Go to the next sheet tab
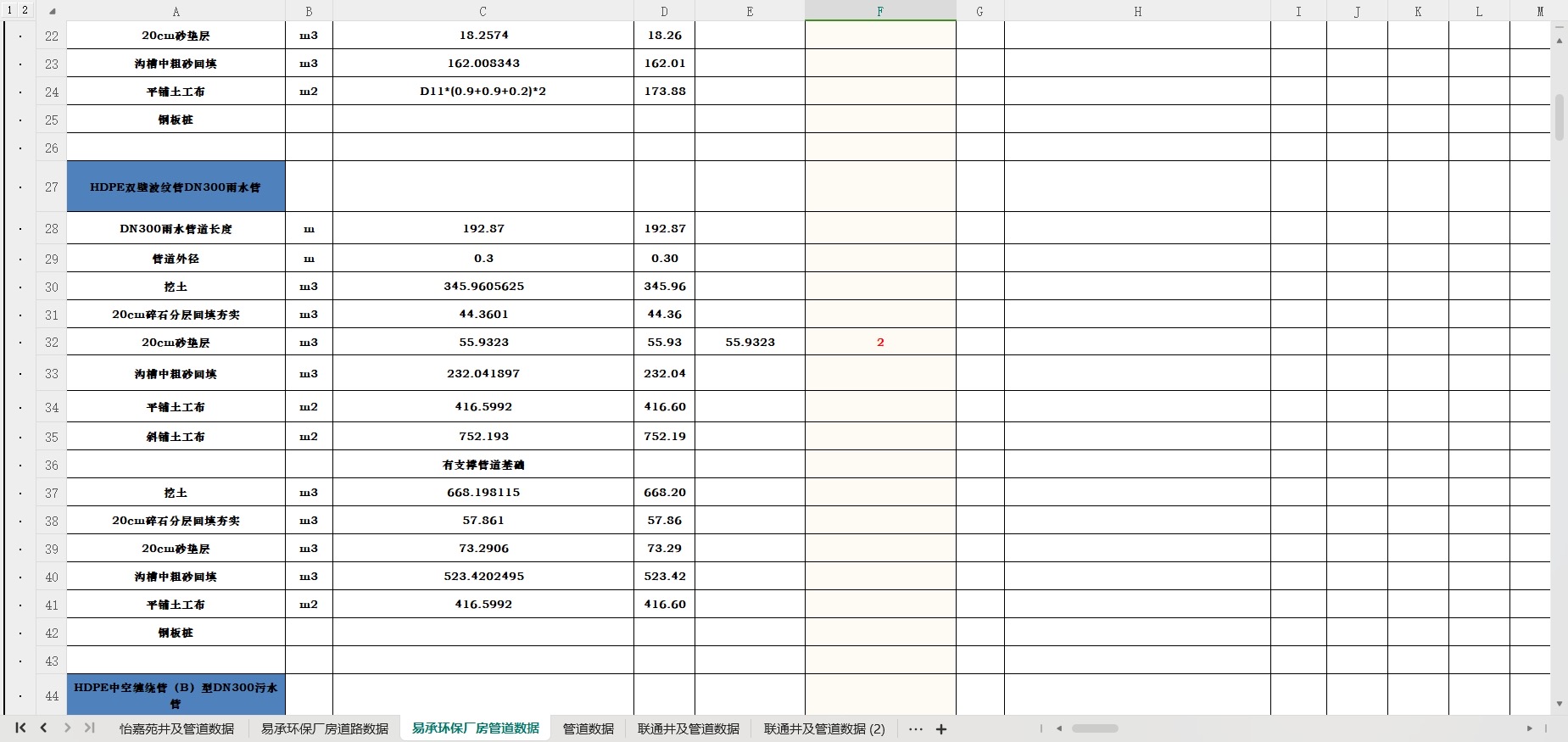 point(67,728)
